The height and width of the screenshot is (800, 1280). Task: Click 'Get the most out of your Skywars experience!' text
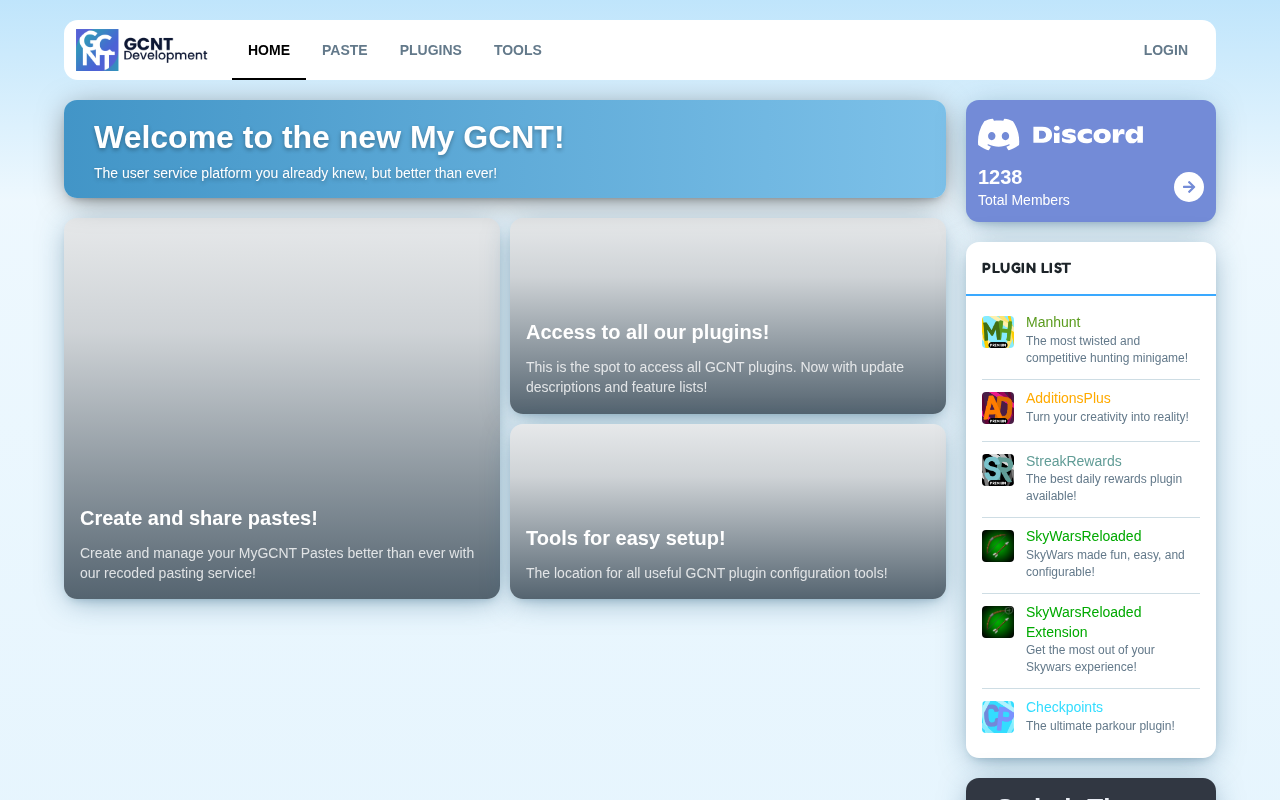(1090, 659)
